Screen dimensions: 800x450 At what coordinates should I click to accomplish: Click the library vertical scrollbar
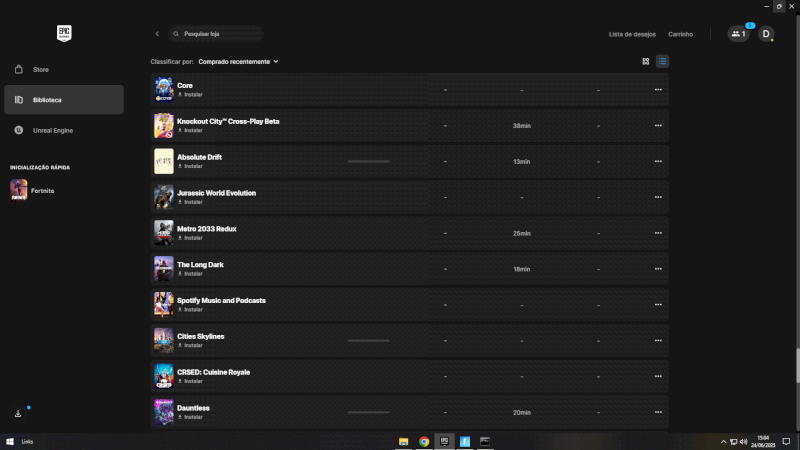point(797,365)
